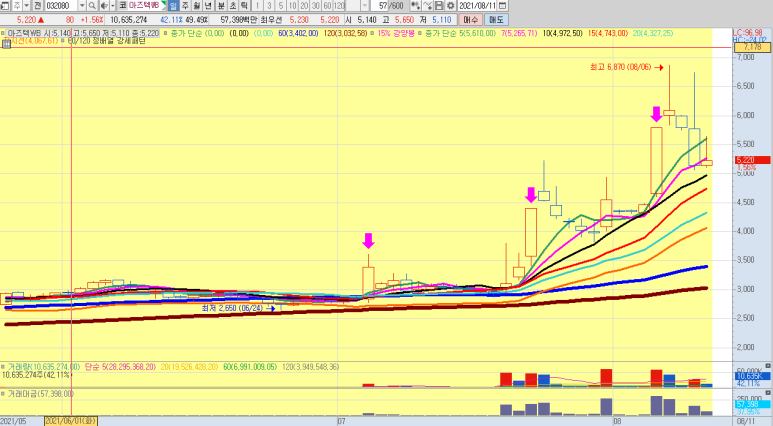This screenshot has width=773, height=426.
Task: Click the volume 단순 5(28,295,368,20) legend
Action: [120, 367]
